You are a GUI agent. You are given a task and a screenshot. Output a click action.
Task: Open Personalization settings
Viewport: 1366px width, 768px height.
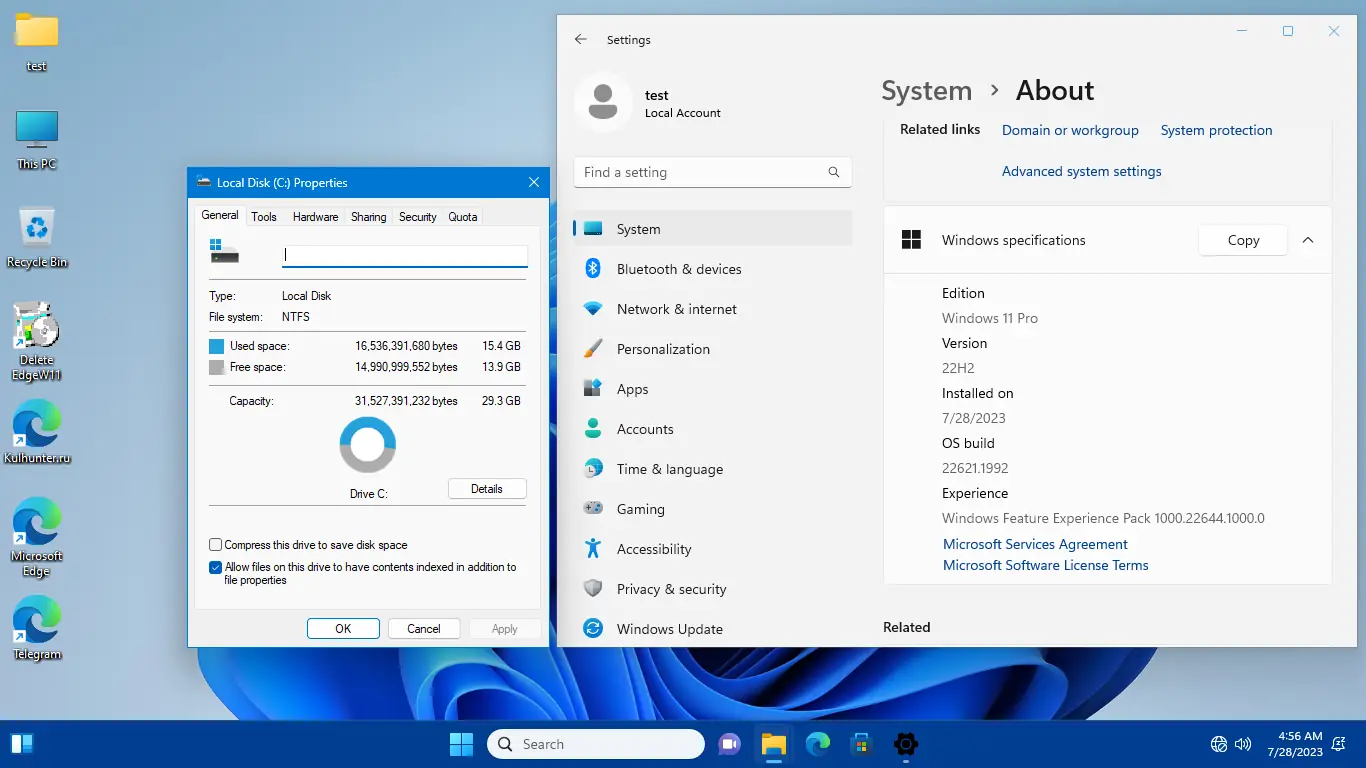click(x=662, y=349)
